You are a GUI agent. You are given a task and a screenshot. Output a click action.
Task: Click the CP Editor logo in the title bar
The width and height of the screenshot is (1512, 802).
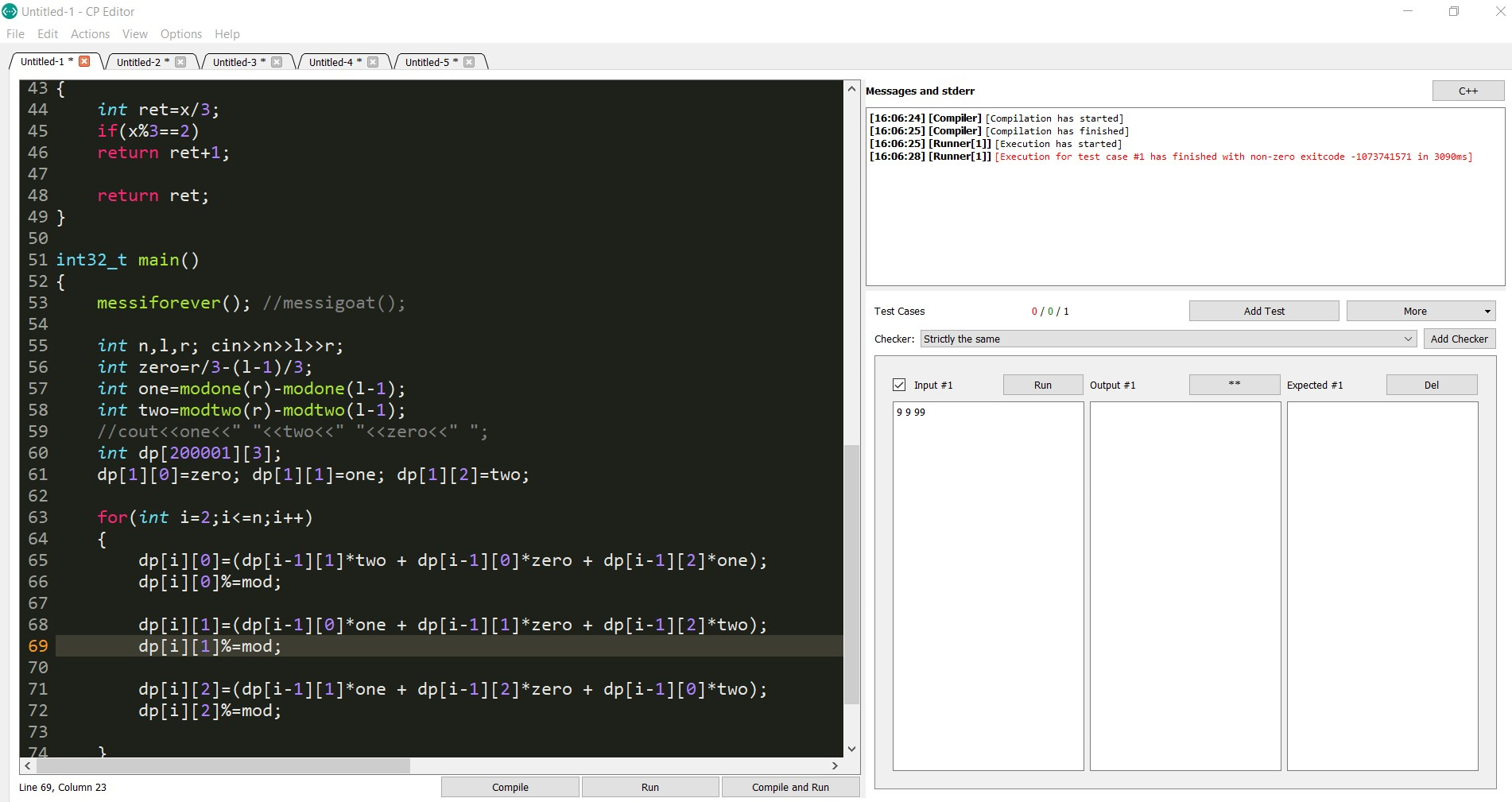point(11,11)
